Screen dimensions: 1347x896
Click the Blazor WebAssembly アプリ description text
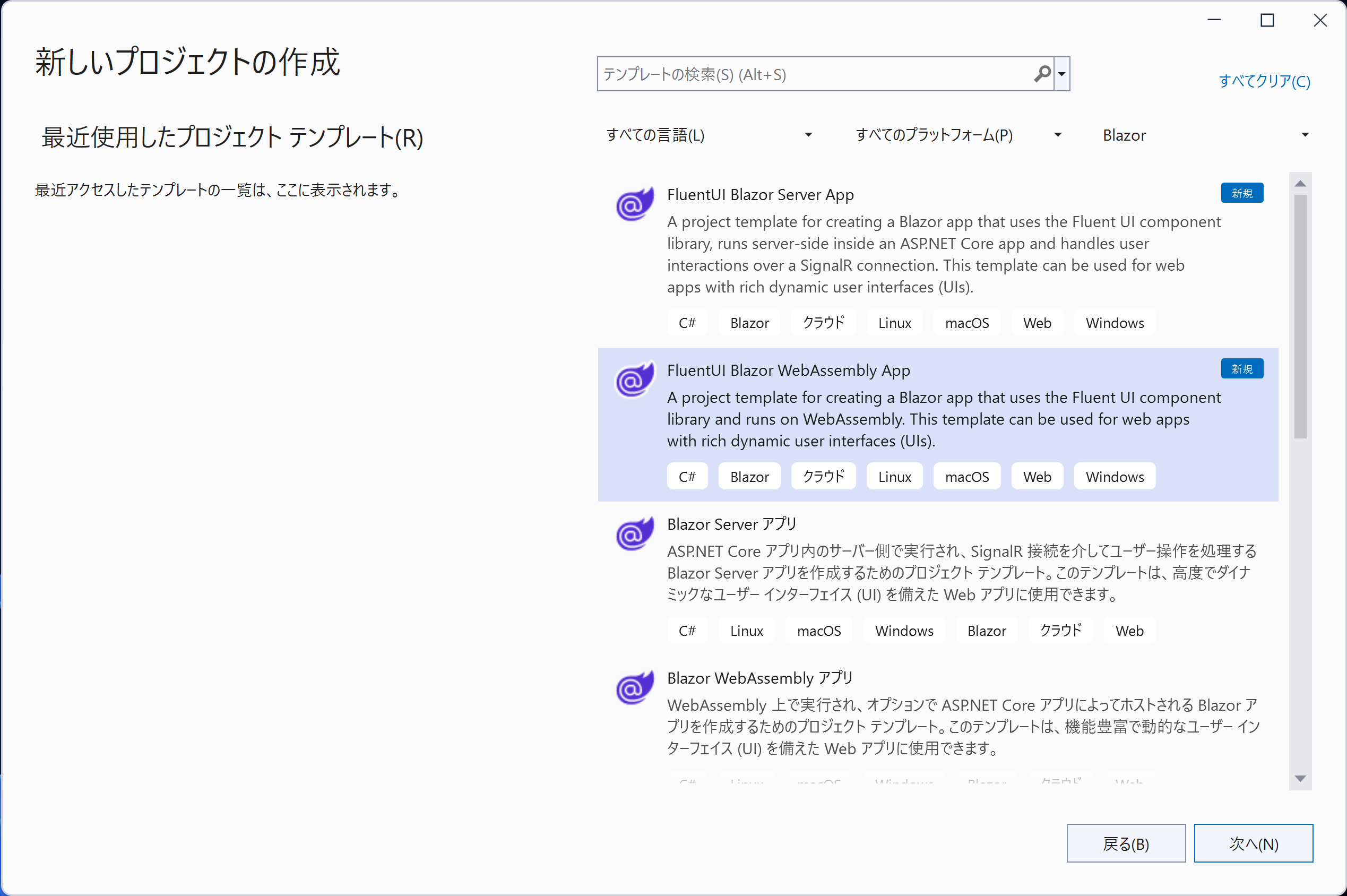click(x=963, y=727)
